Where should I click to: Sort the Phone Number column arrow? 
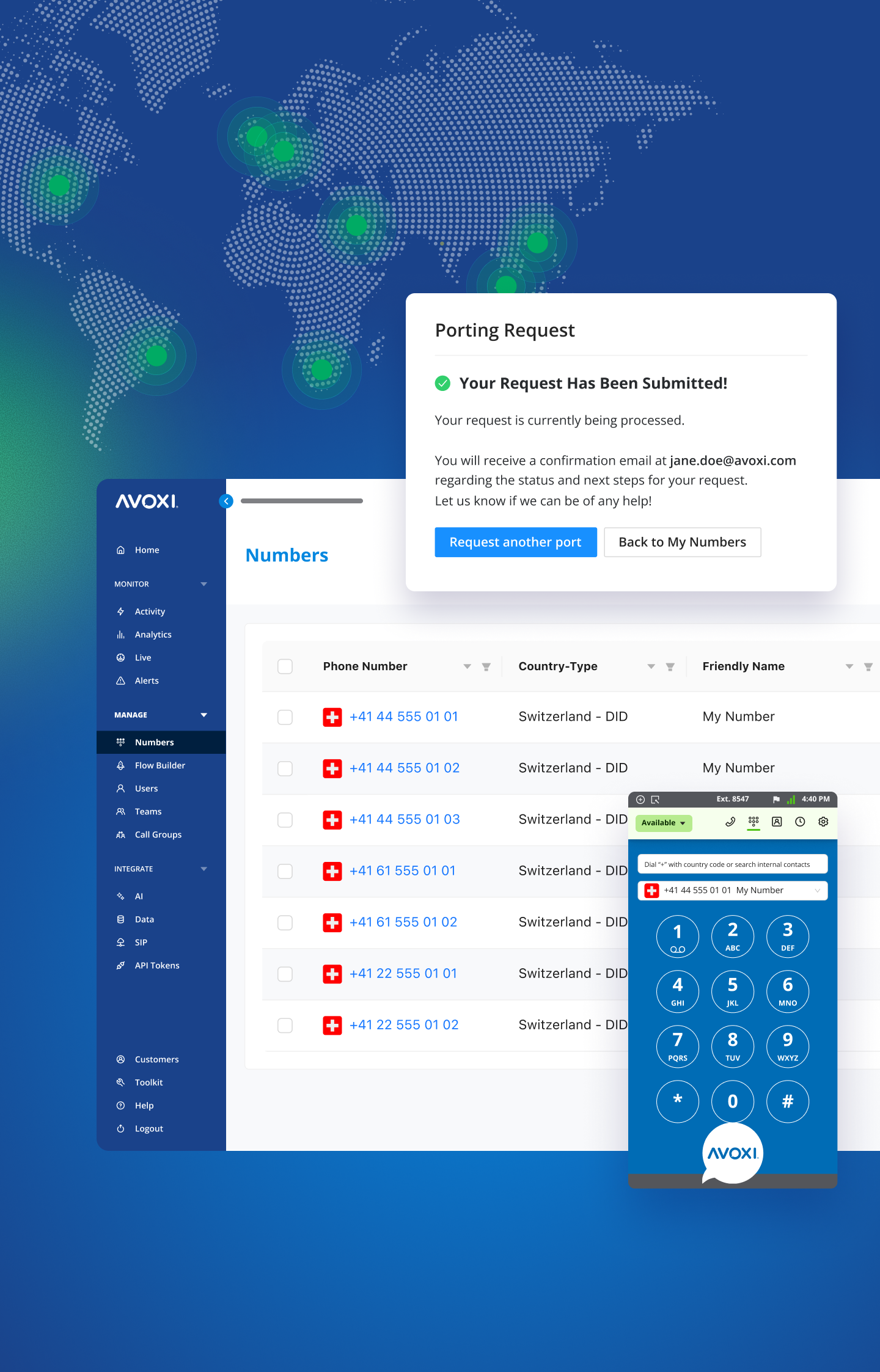pyautogui.click(x=468, y=667)
